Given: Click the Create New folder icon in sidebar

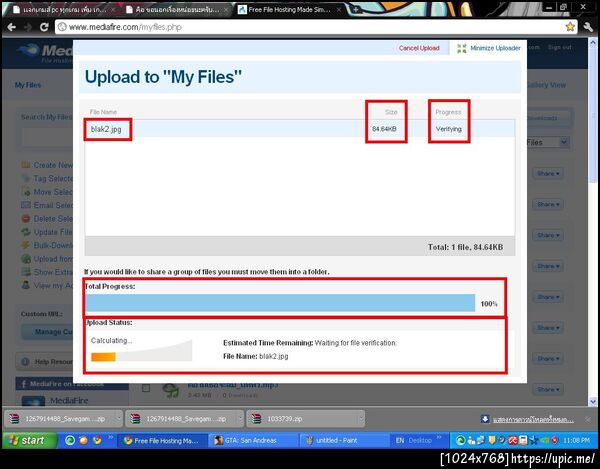Looking at the screenshot, I should (26, 165).
